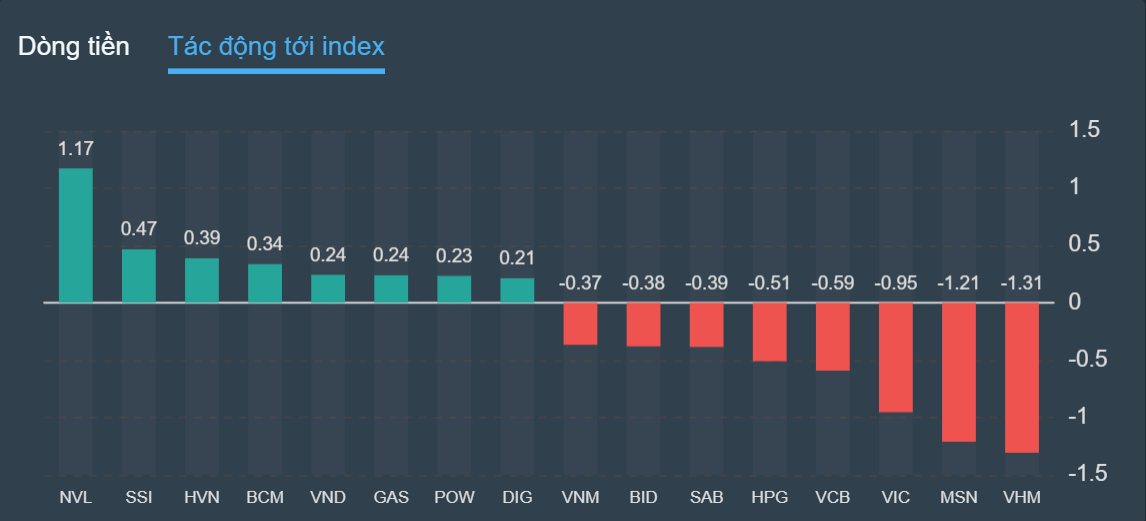This screenshot has width=1146, height=521.
Task: Click the VNM red bar
Action: coord(581,323)
